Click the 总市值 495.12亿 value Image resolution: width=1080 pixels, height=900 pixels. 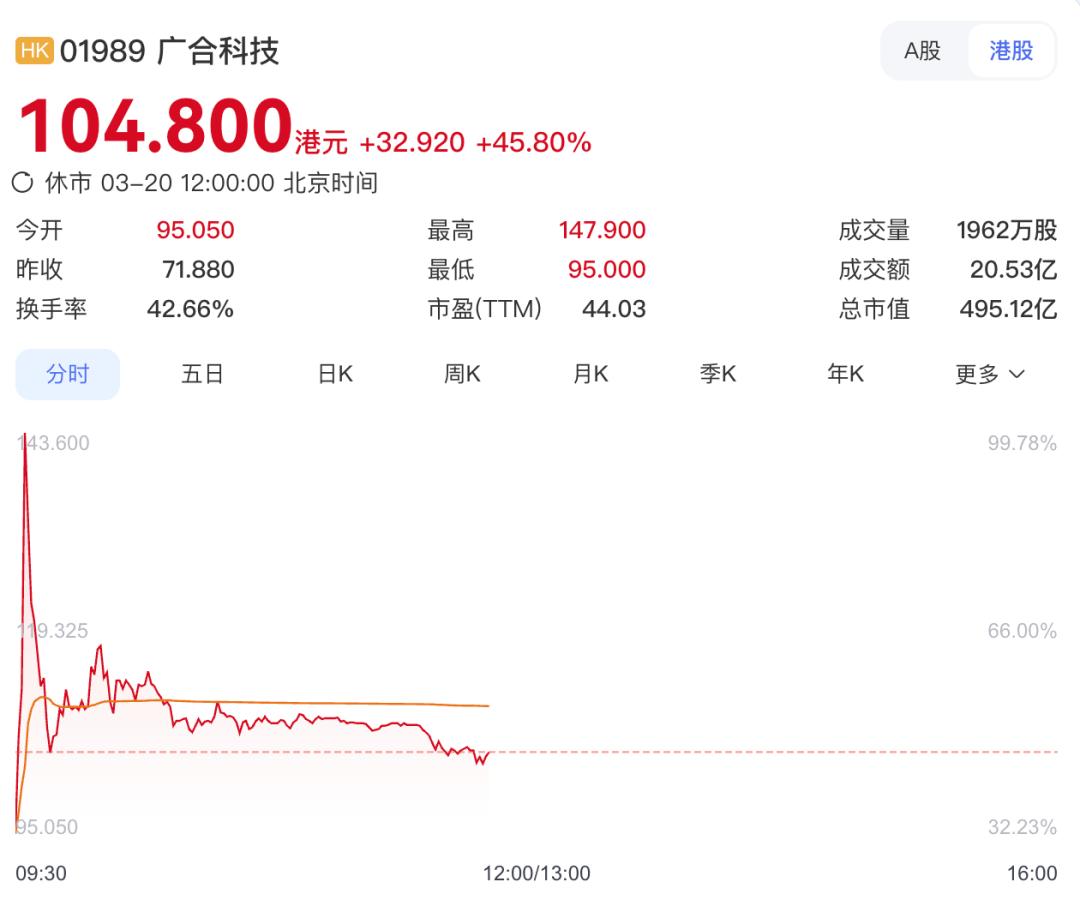tap(1007, 309)
